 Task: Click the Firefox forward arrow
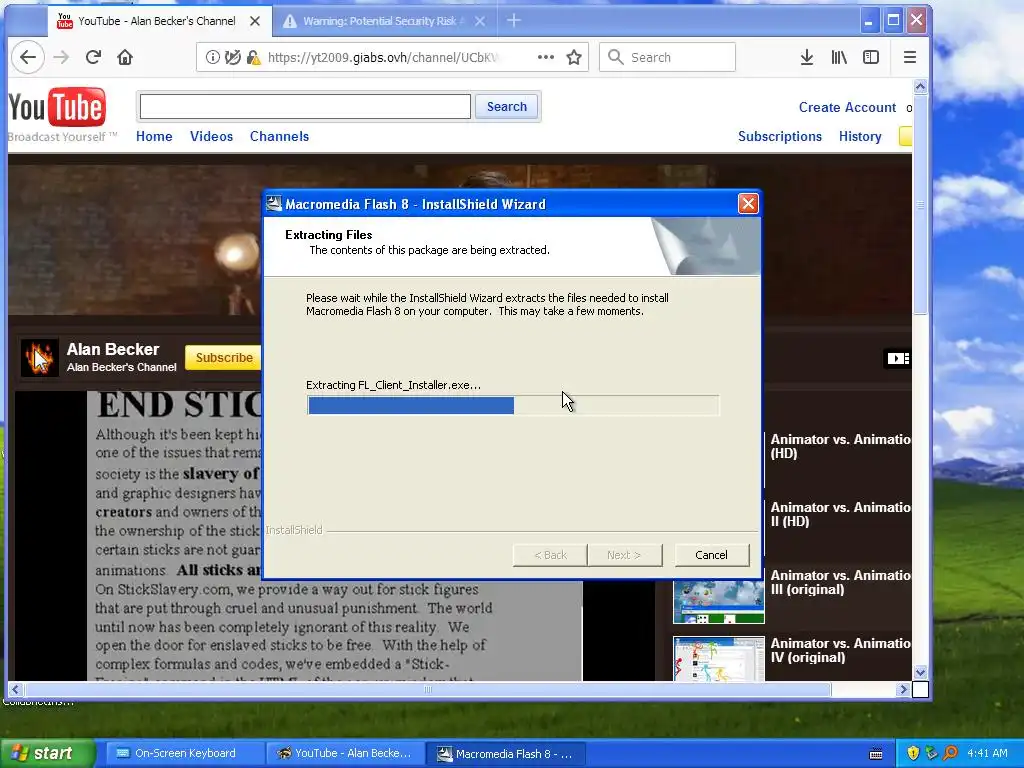(61, 57)
